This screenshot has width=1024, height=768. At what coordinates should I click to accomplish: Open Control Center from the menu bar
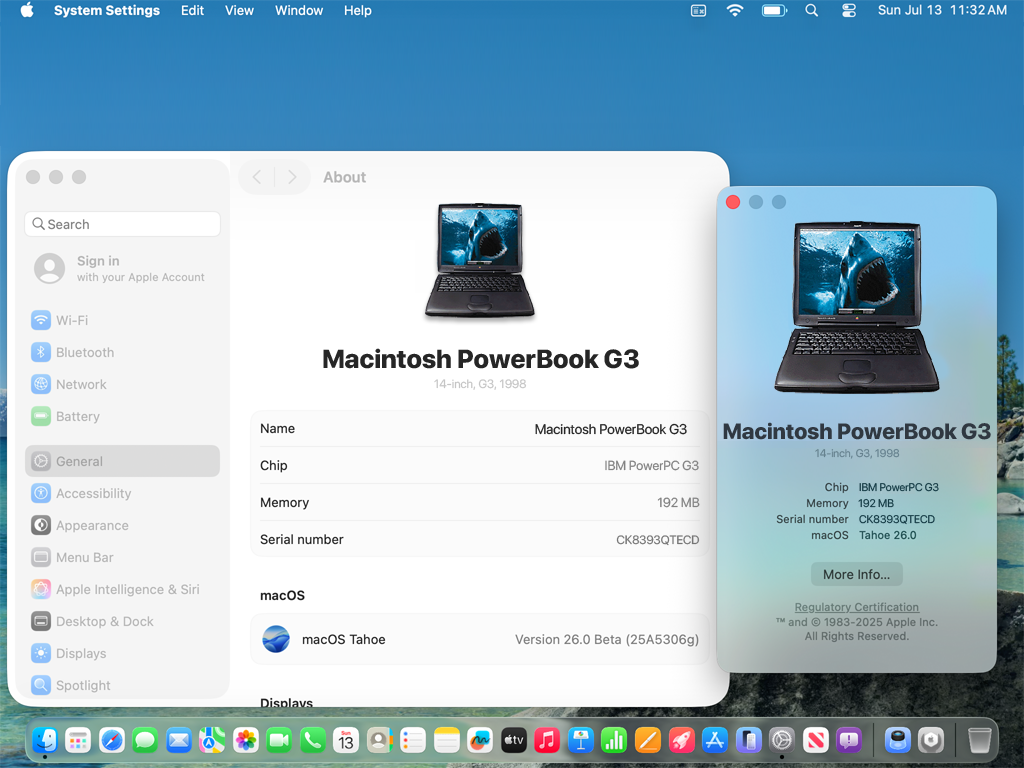(x=848, y=10)
